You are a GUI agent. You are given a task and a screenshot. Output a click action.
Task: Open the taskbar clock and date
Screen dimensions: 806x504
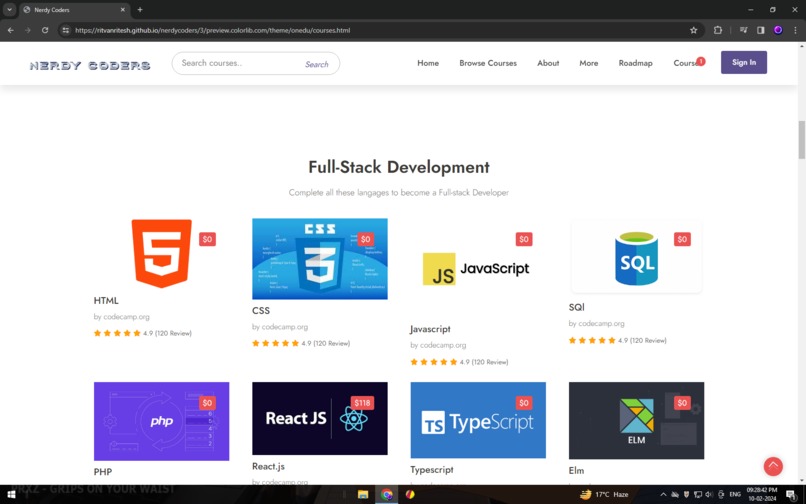[x=762, y=495]
